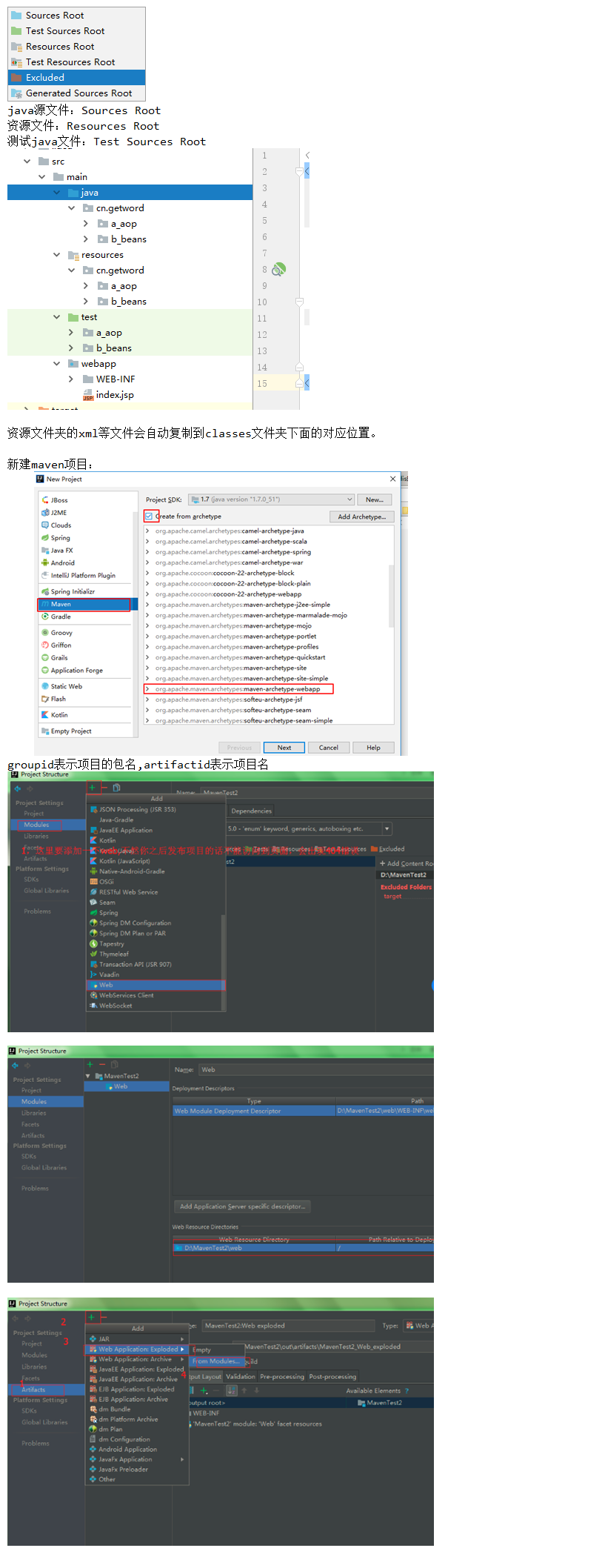Switch to the Dependencies tab
Screen dimensions: 602x1568
(252, 811)
